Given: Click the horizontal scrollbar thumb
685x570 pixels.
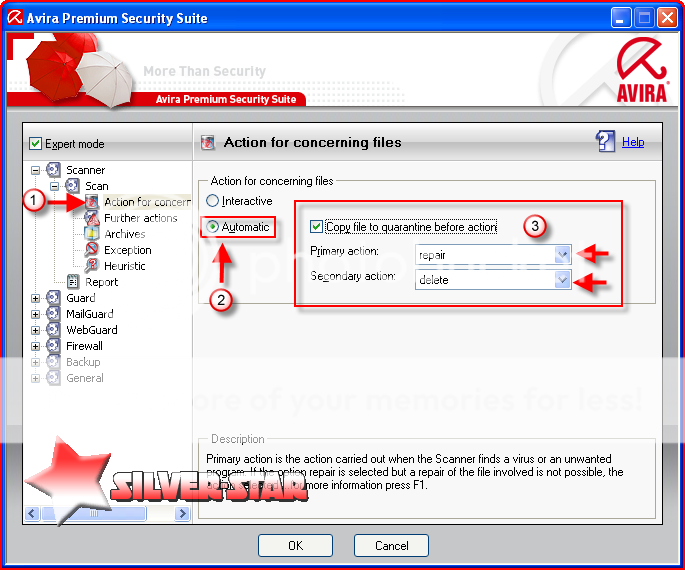Looking at the screenshot, I should pos(93,513).
